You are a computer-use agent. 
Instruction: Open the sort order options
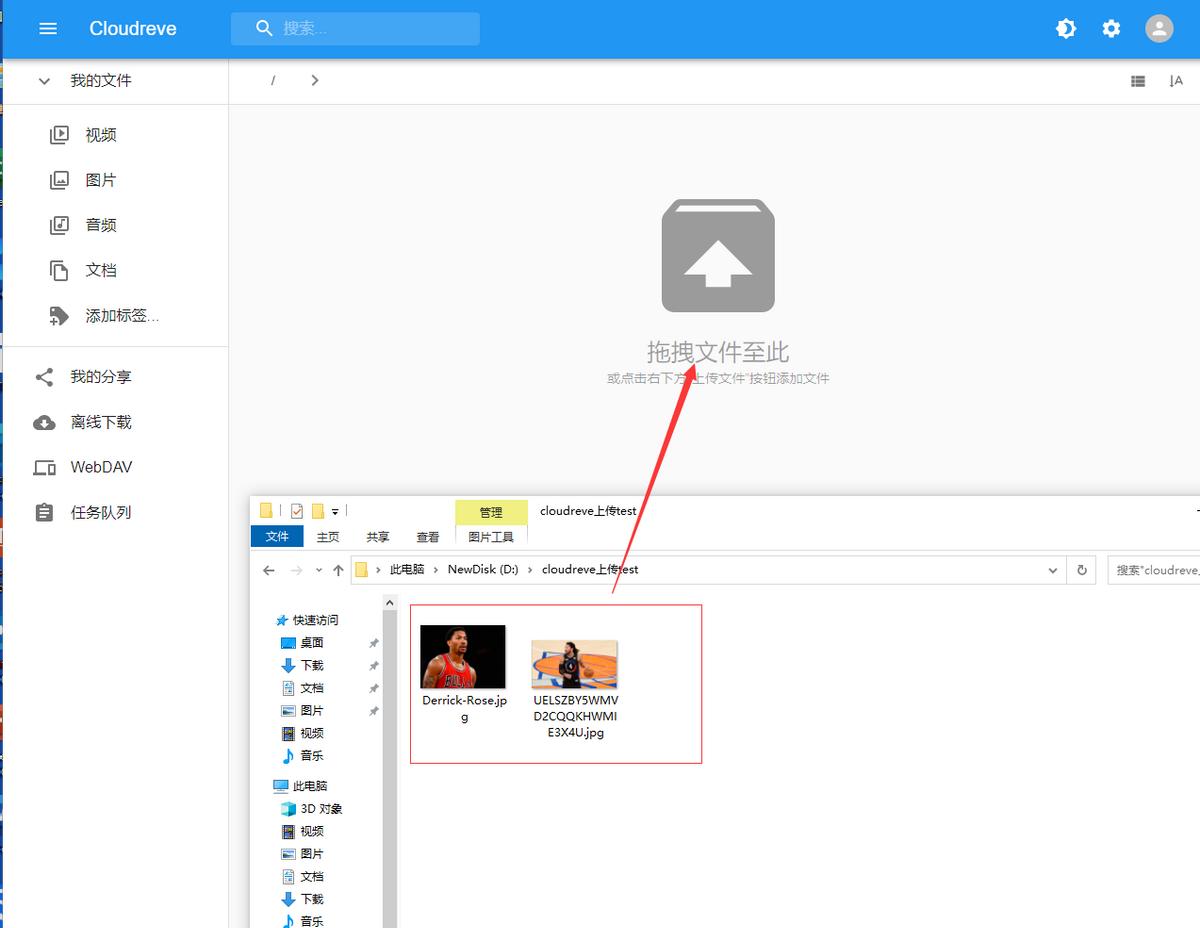point(1176,81)
